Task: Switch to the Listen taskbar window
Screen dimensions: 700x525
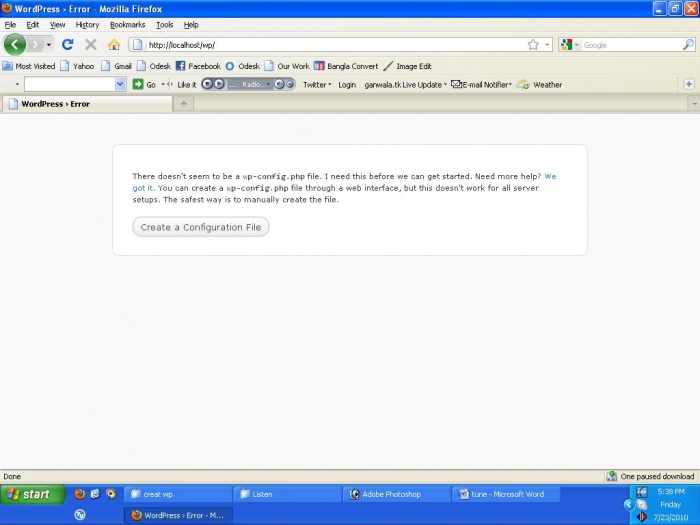Action: [287, 494]
